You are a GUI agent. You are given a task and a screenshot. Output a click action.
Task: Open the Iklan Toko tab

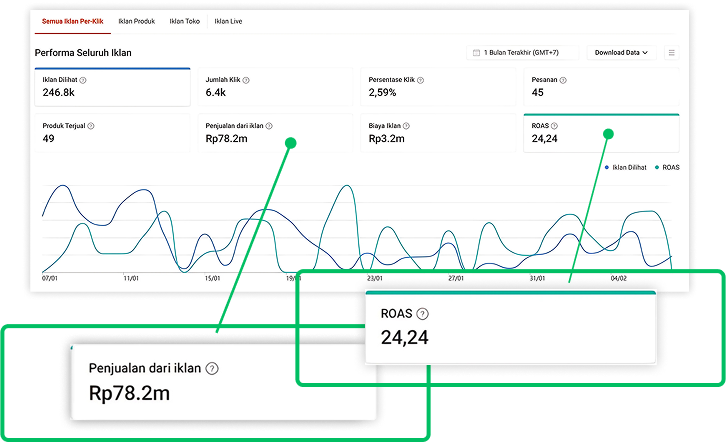185,20
